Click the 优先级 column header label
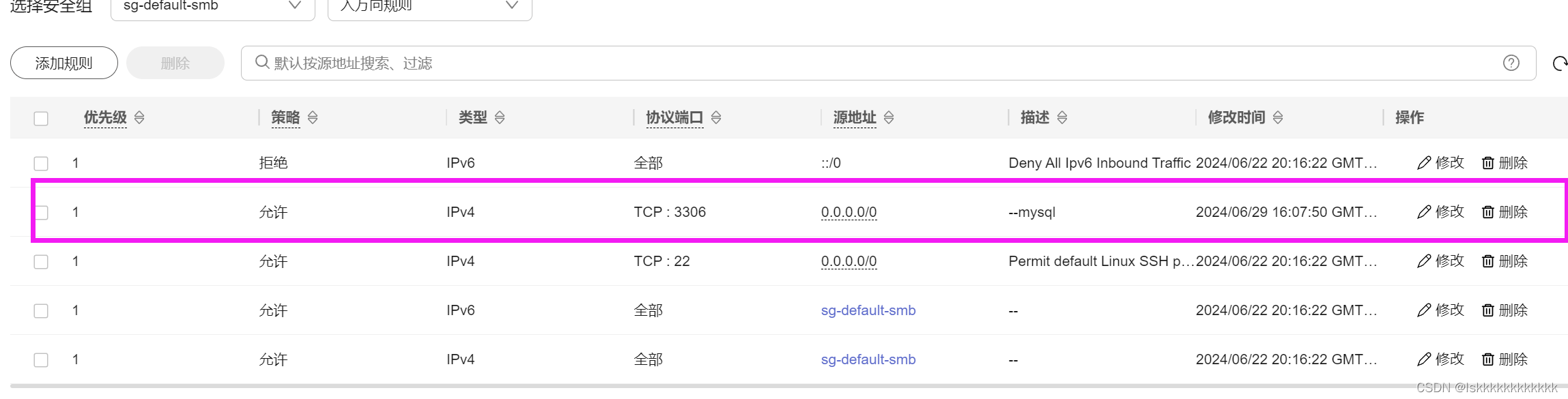The height and width of the screenshot is (399, 1568). (x=105, y=117)
